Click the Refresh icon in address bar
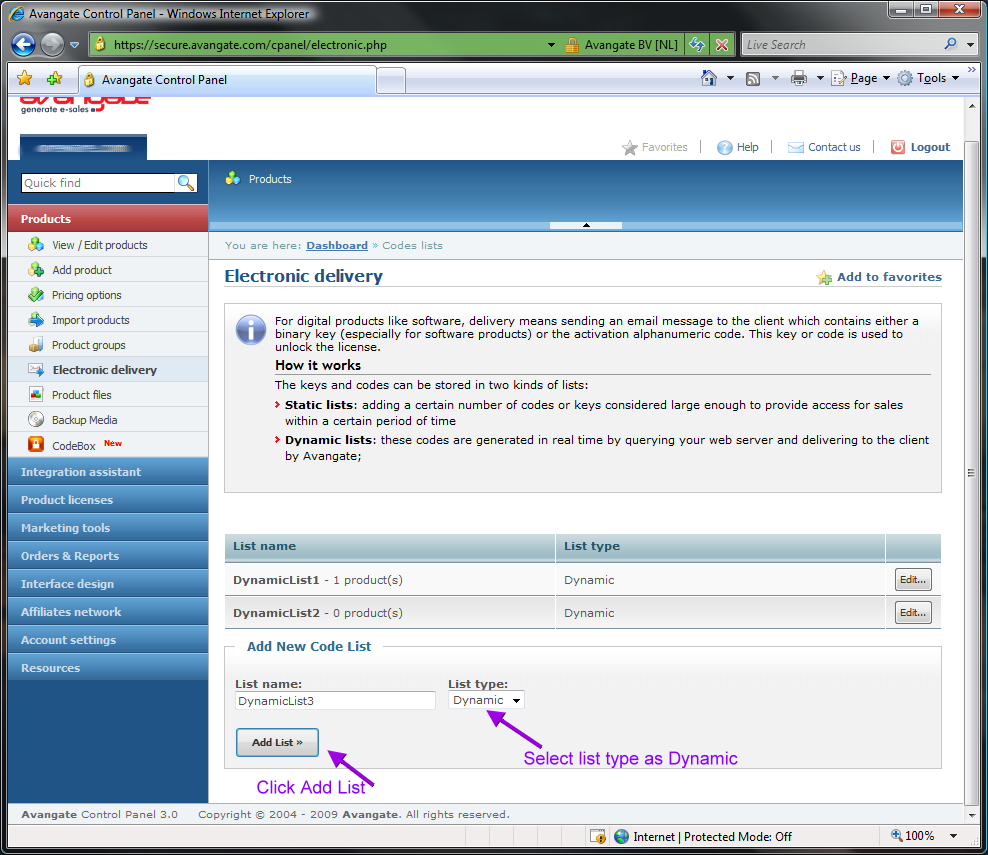This screenshot has height=855, width=988. (697, 45)
